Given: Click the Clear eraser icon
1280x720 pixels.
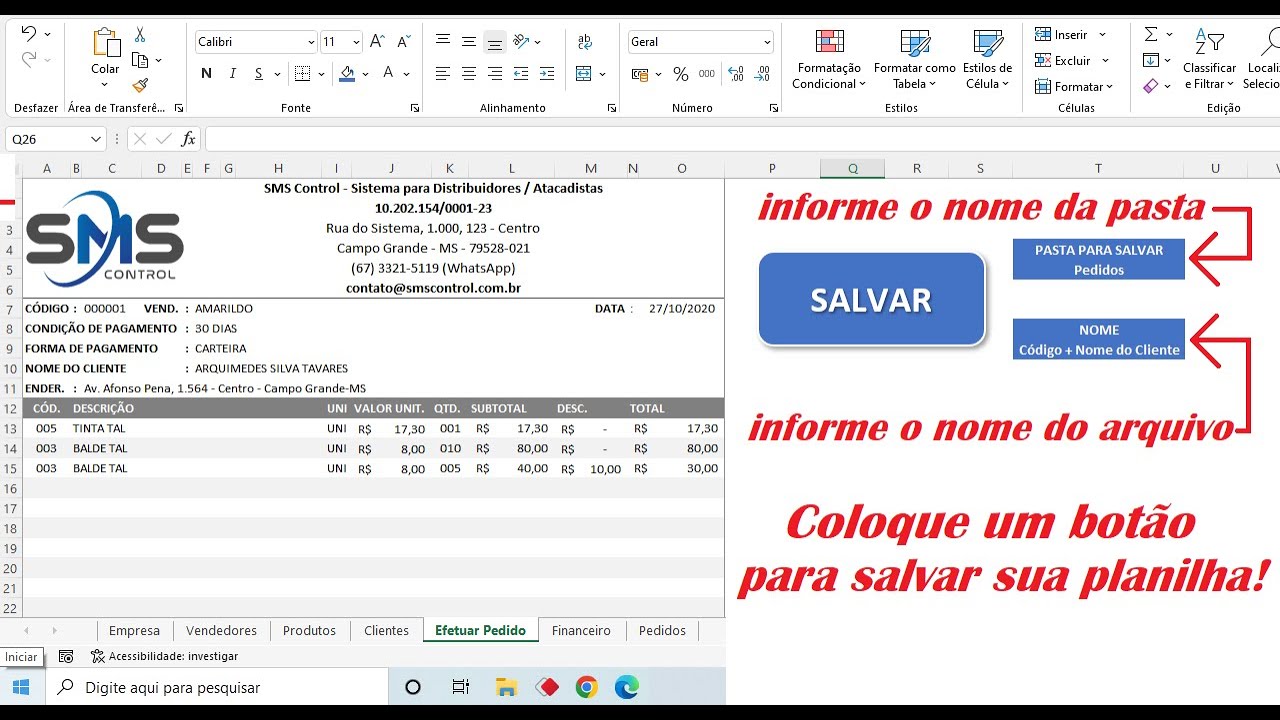Looking at the screenshot, I should (x=1151, y=86).
